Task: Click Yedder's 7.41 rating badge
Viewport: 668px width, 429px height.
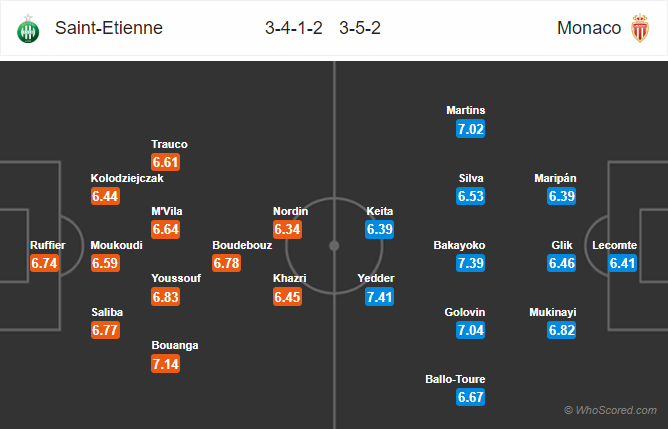Action: (x=380, y=297)
